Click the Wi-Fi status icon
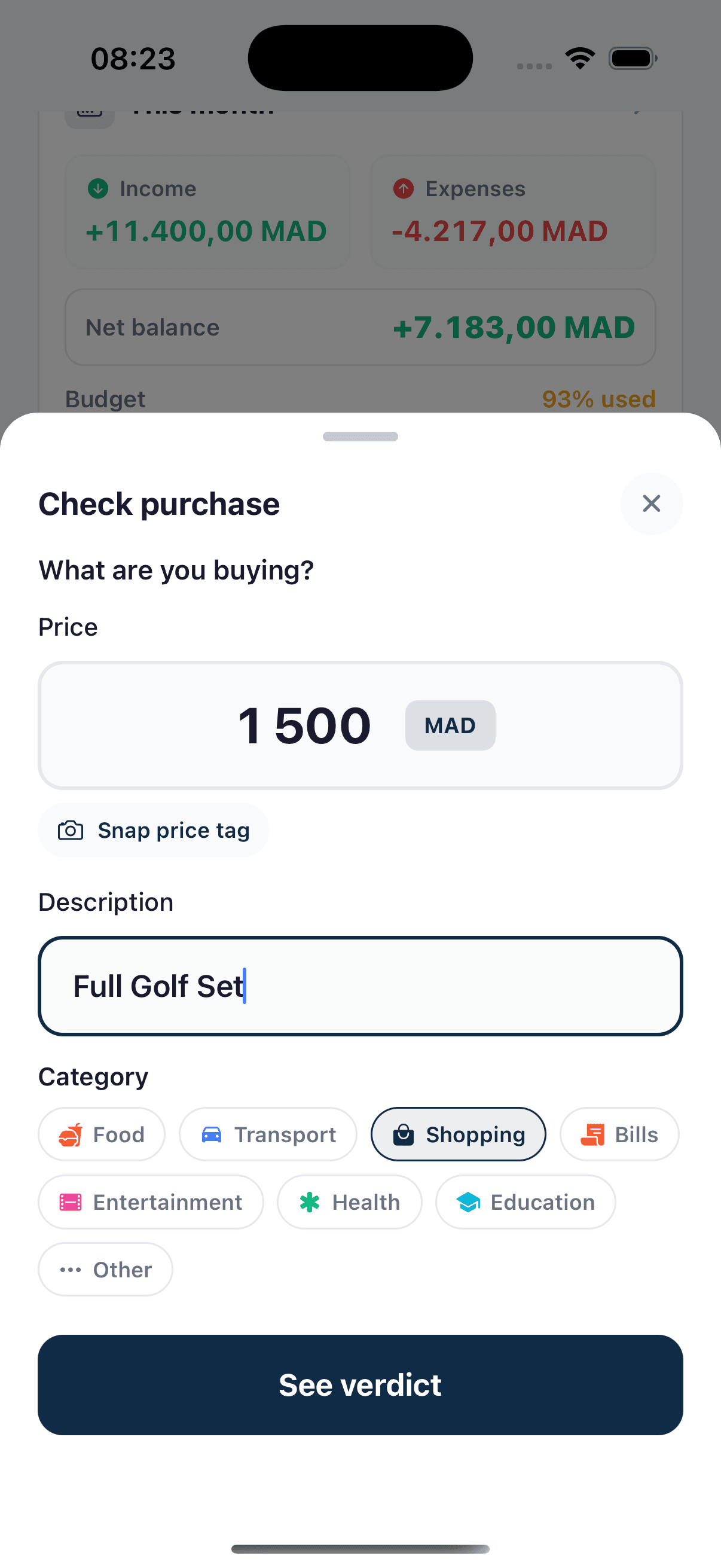The image size is (721, 1568). pyautogui.click(x=580, y=59)
